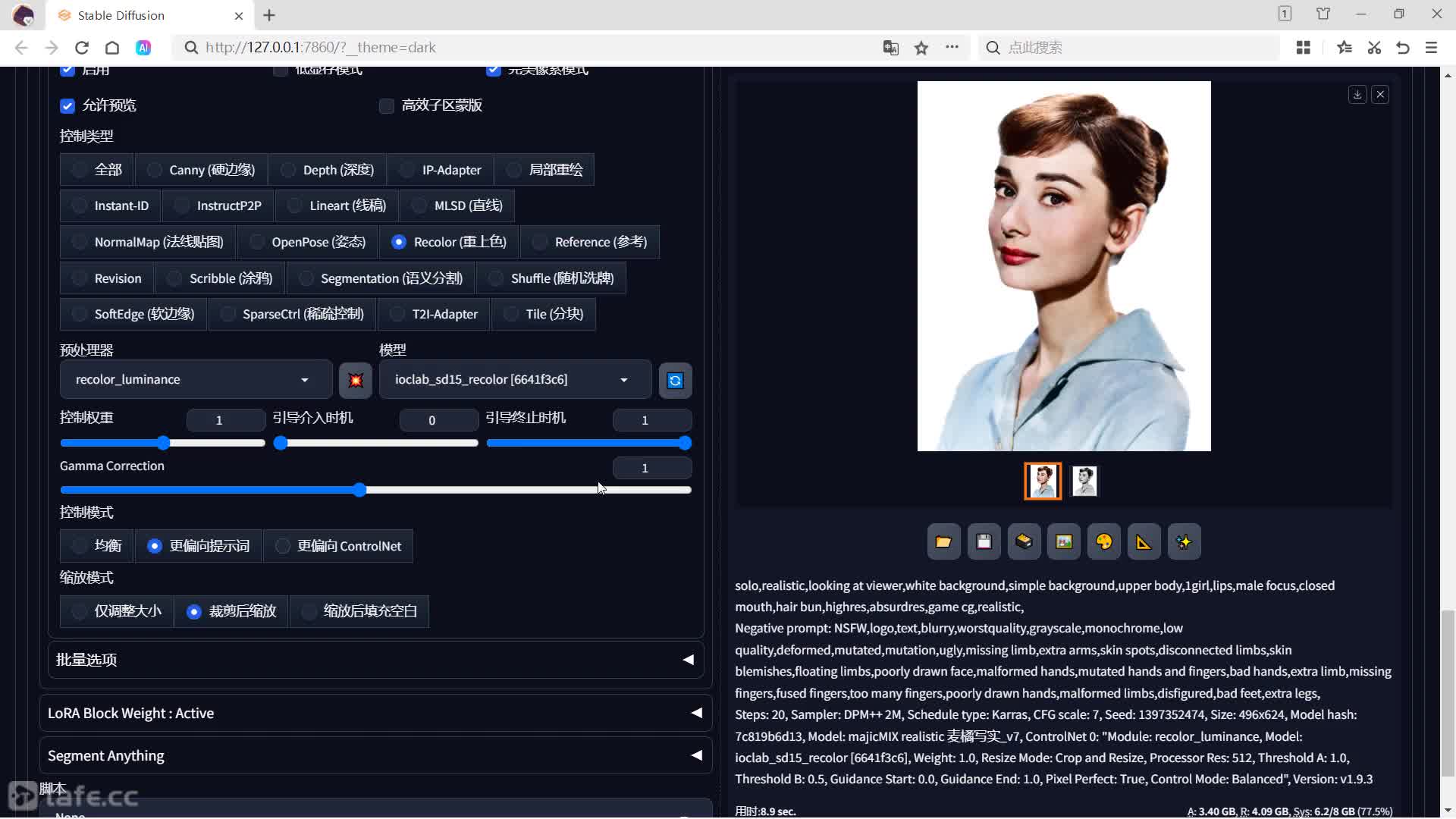The height and width of the screenshot is (819, 1456).
Task: Select the grayscale preprocessor thumbnail
Action: [1084, 481]
